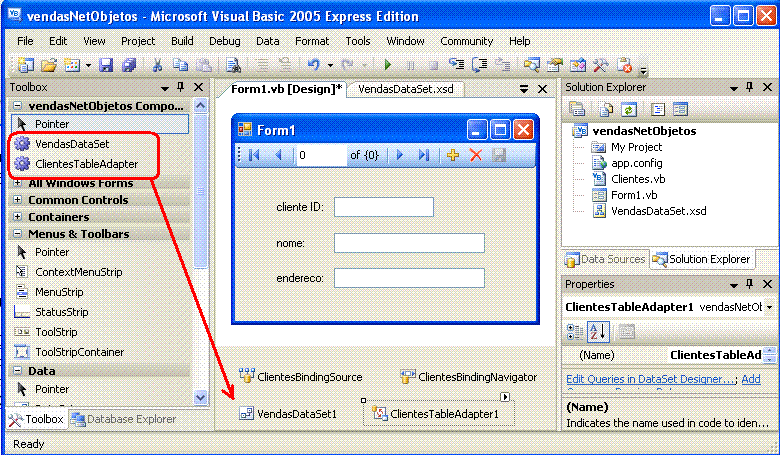This screenshot has width=780, height=455.
Task: Click the Undo arrow icon
Action: tap(313, 65)
